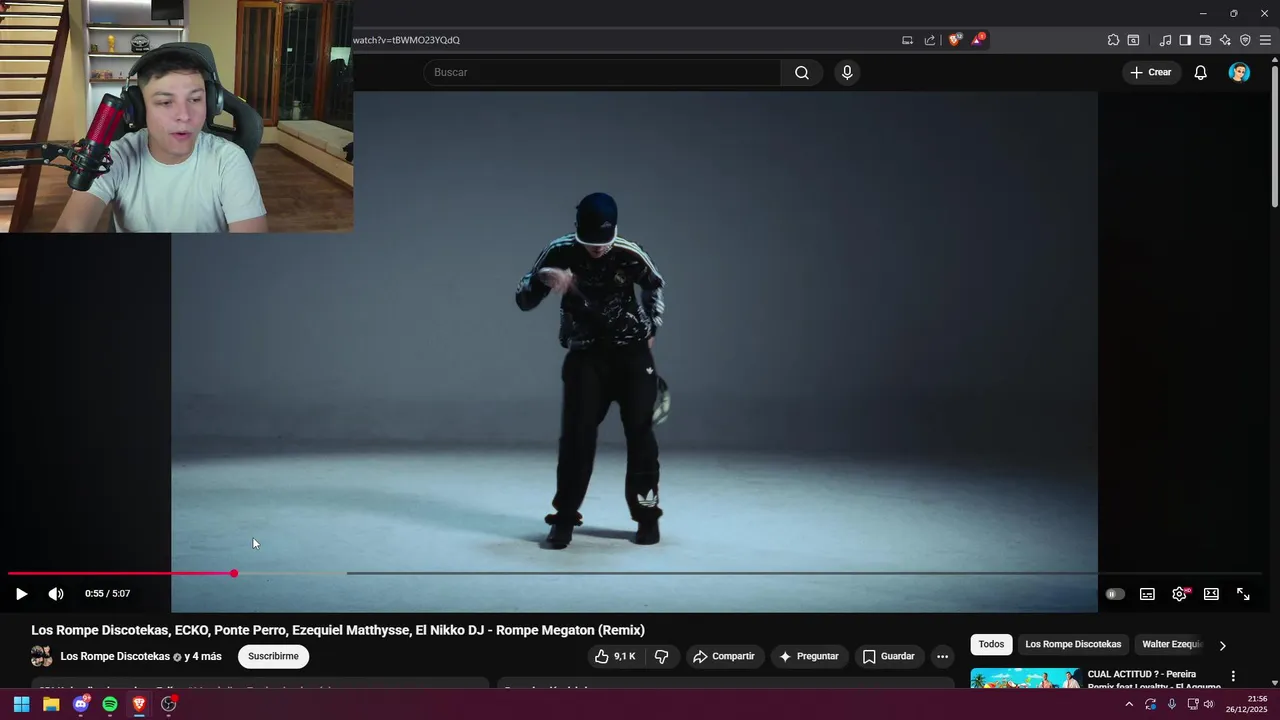Open browser extensions puzzle icon

coord(1113,40)
